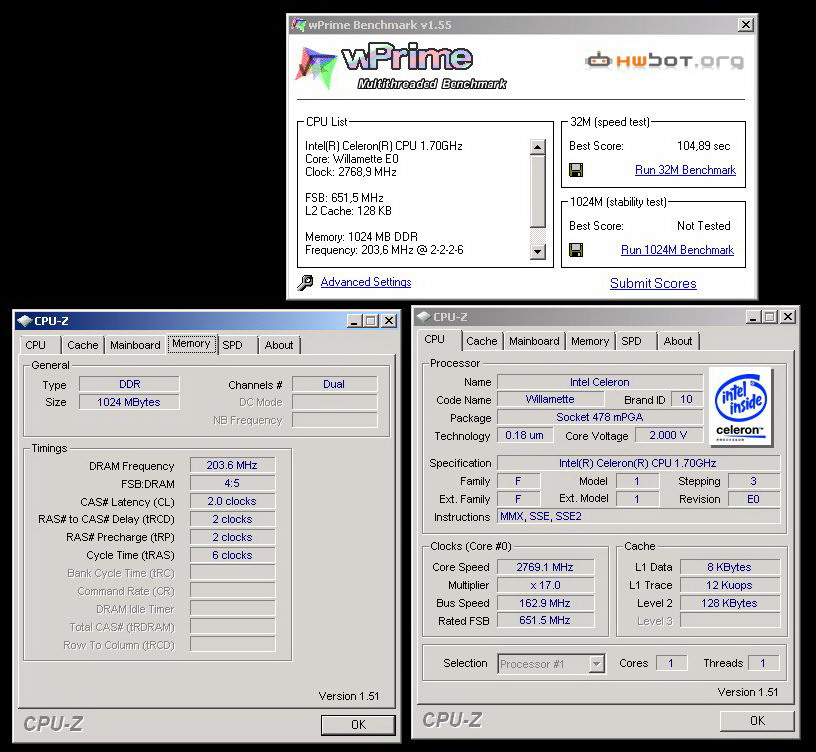Click Channels field showing Dual
The image size is (816, 752).
tap(334, 384)
